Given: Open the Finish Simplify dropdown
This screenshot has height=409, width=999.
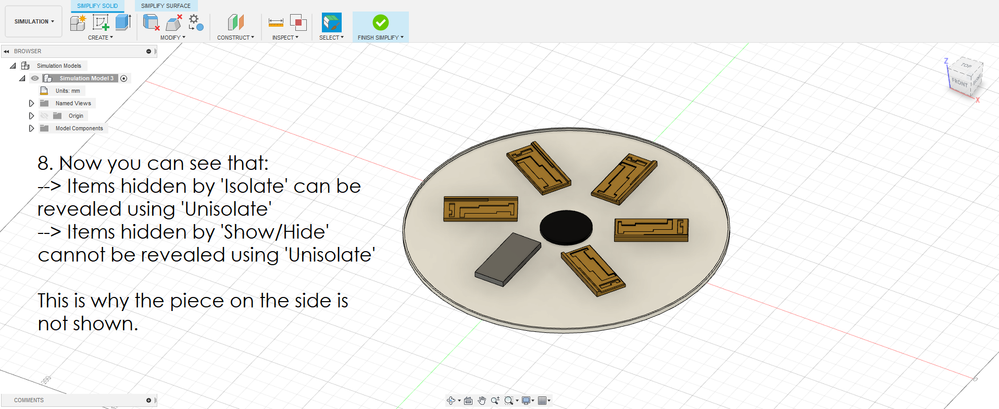Looking at the screenshot, I should [x=381, y=38].
